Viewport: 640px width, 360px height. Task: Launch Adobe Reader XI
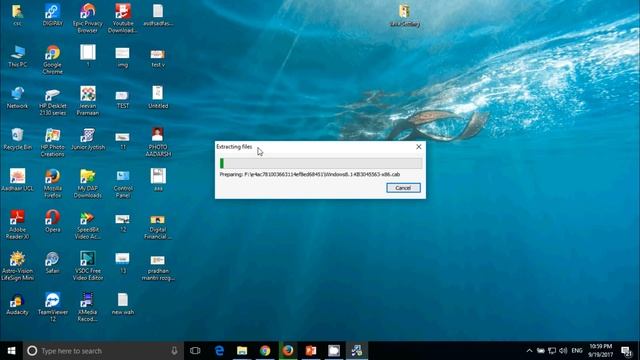pyautogui.click(x=18, y=224)
